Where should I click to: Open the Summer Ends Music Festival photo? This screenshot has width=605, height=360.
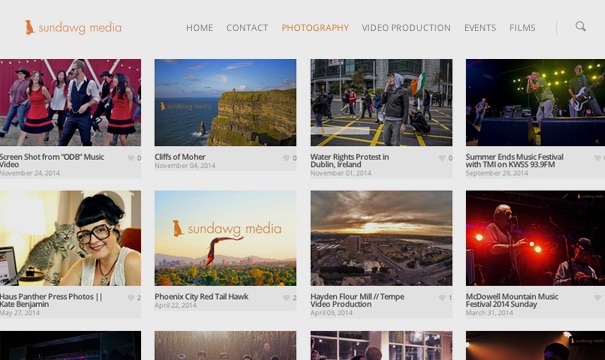point(535,102)
